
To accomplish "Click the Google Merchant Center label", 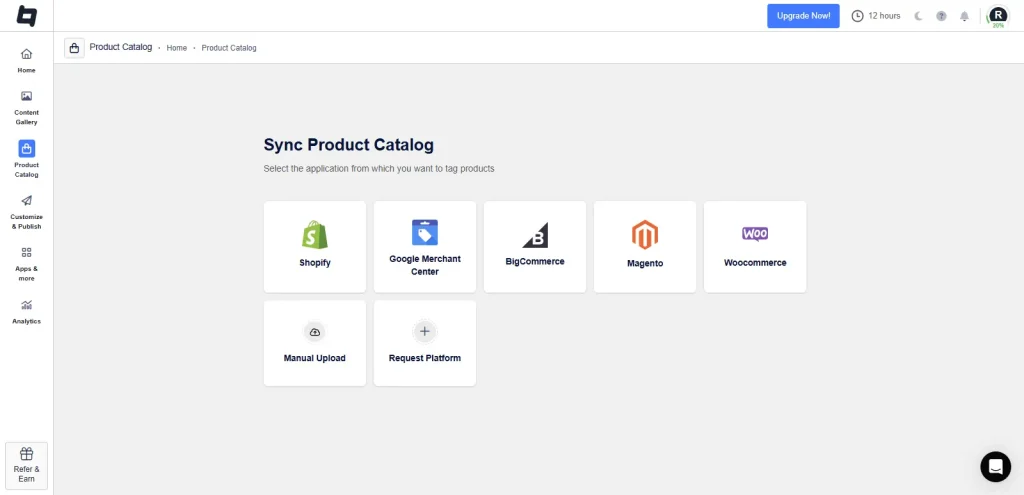I will 424,264.
